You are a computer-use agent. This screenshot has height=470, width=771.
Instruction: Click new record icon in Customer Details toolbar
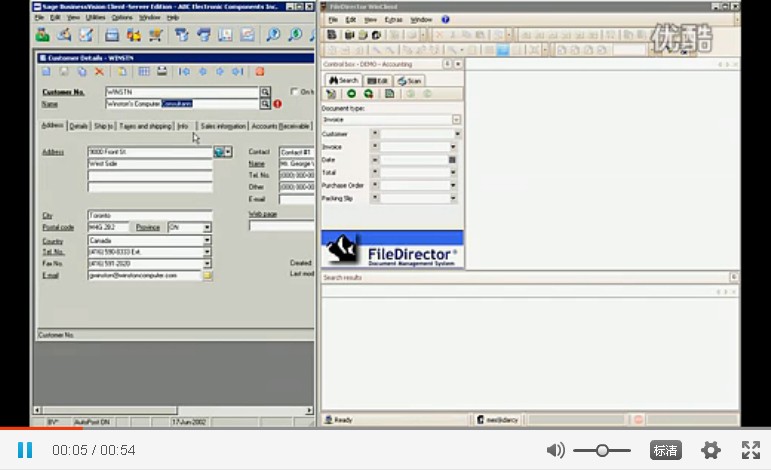coord(46,72)
